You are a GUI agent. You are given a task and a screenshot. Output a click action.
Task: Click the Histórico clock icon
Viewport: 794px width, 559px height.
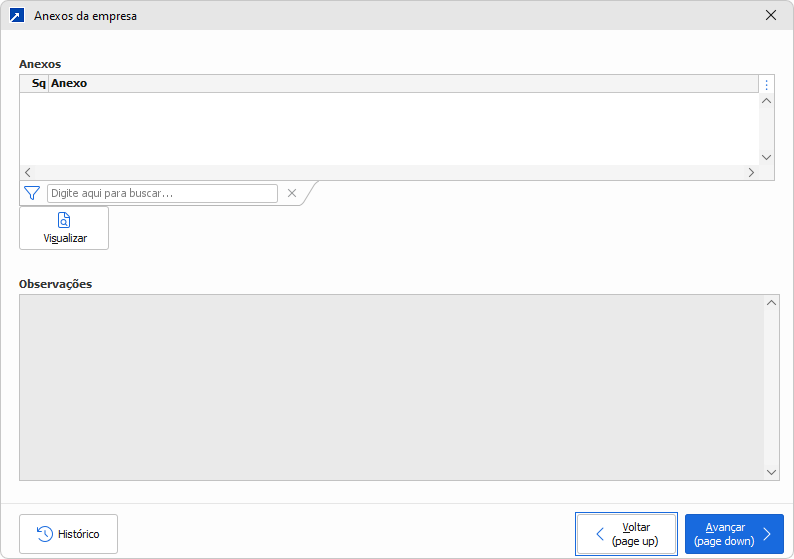45,534
